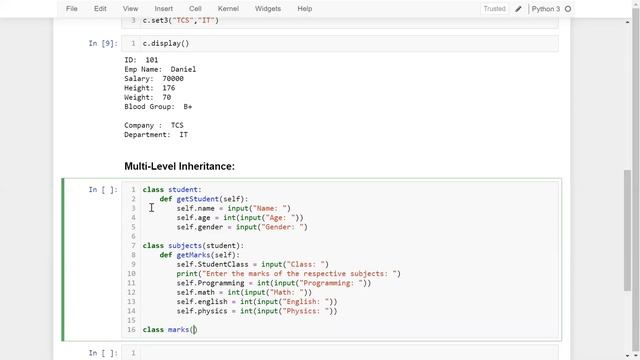Click the 'Height: 176' output line
Viewport: 640px width, 360px height.
coord(149,88)
